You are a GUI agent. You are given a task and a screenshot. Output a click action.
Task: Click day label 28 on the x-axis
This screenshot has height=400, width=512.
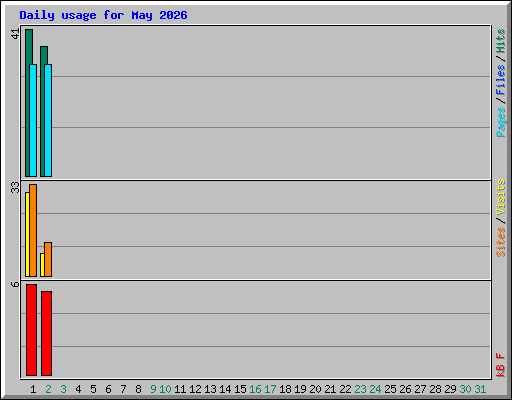pyautogui.click(x=435, y=389)
